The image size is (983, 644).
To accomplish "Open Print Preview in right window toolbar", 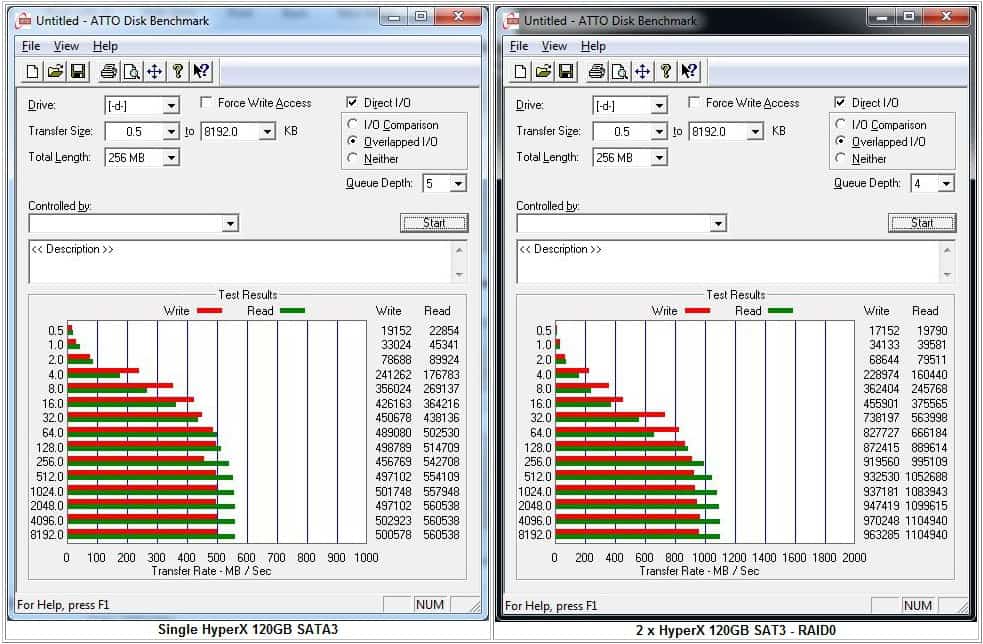I will point(620,71).
